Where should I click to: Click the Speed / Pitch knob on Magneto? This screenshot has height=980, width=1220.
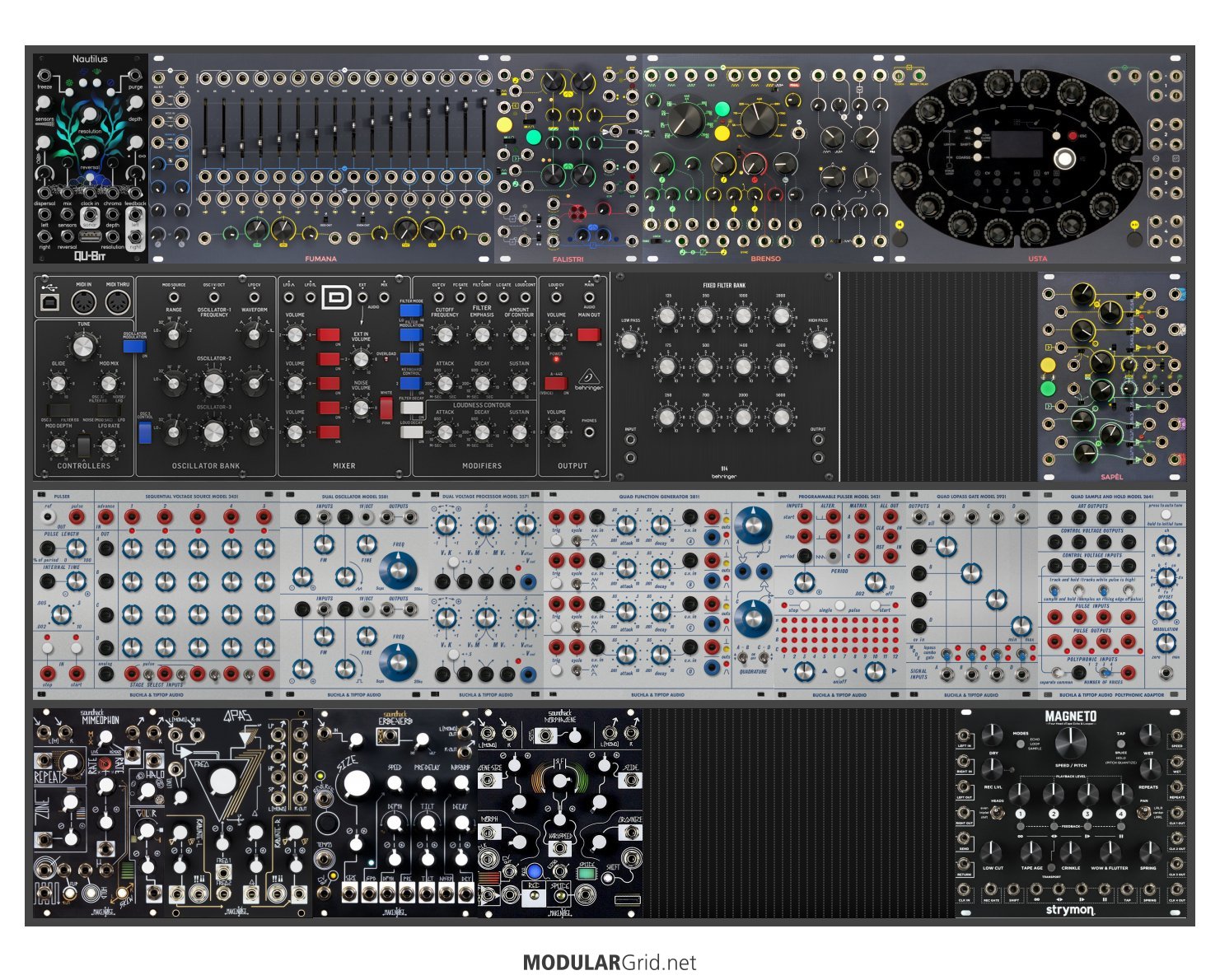tap(1070, 743)
